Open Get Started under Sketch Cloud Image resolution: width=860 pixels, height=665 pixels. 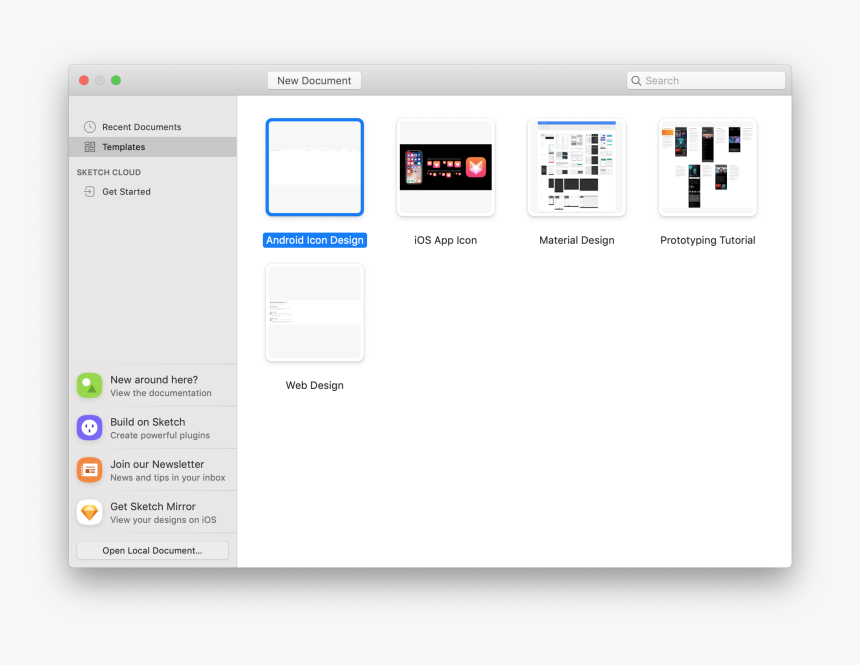pyautogui.click(x=153, y=191)
